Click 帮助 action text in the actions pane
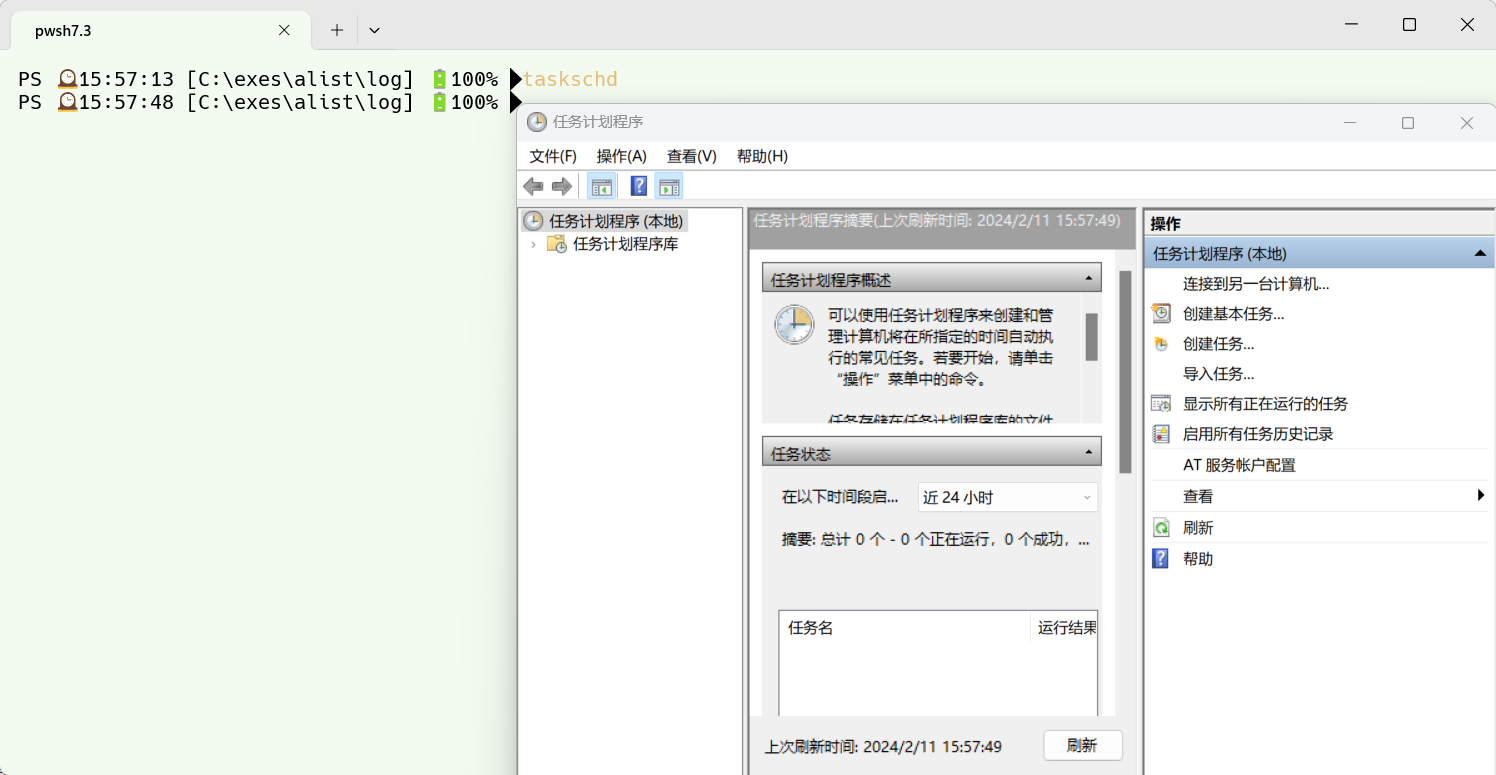This screenshot has height=775, width=1496. (x=1198, y=559)
